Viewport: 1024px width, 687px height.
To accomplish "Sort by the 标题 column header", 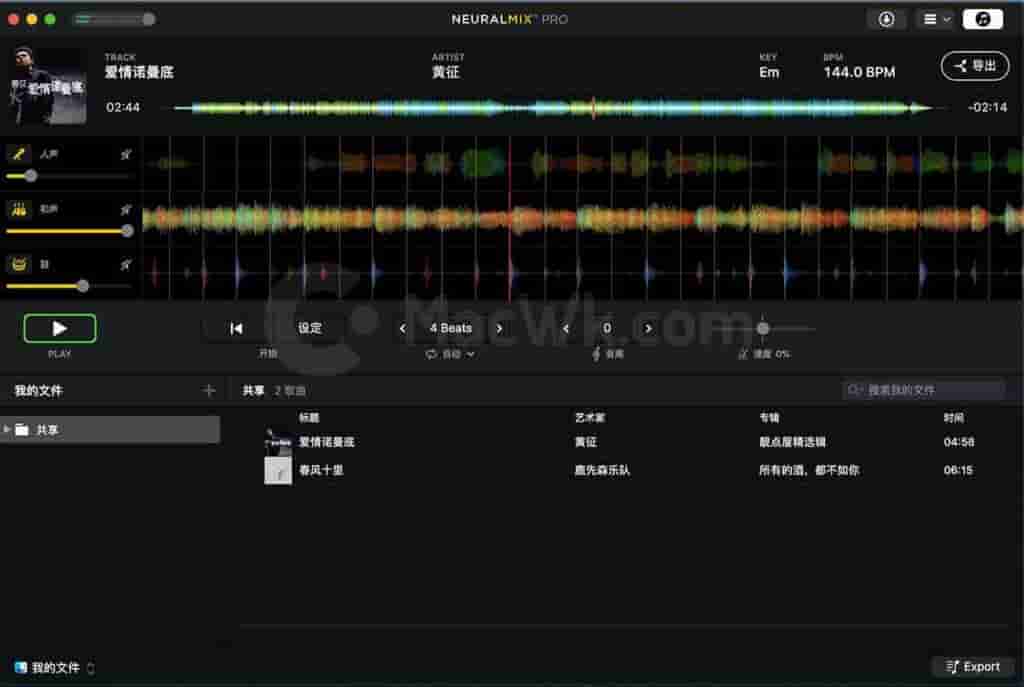I will coord(309,417).
